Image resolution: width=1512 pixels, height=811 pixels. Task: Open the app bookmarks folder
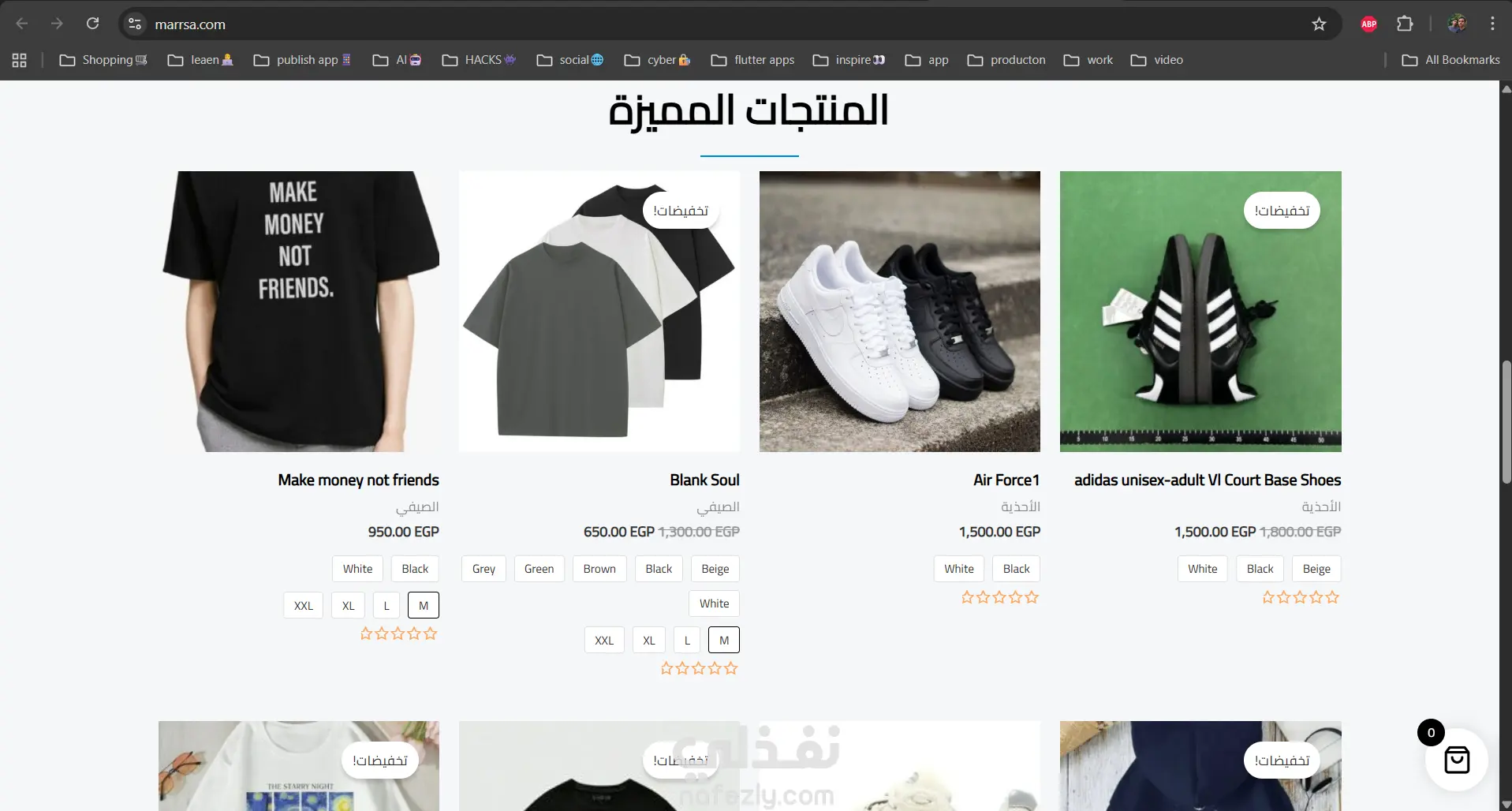click(x=927, y=60)
